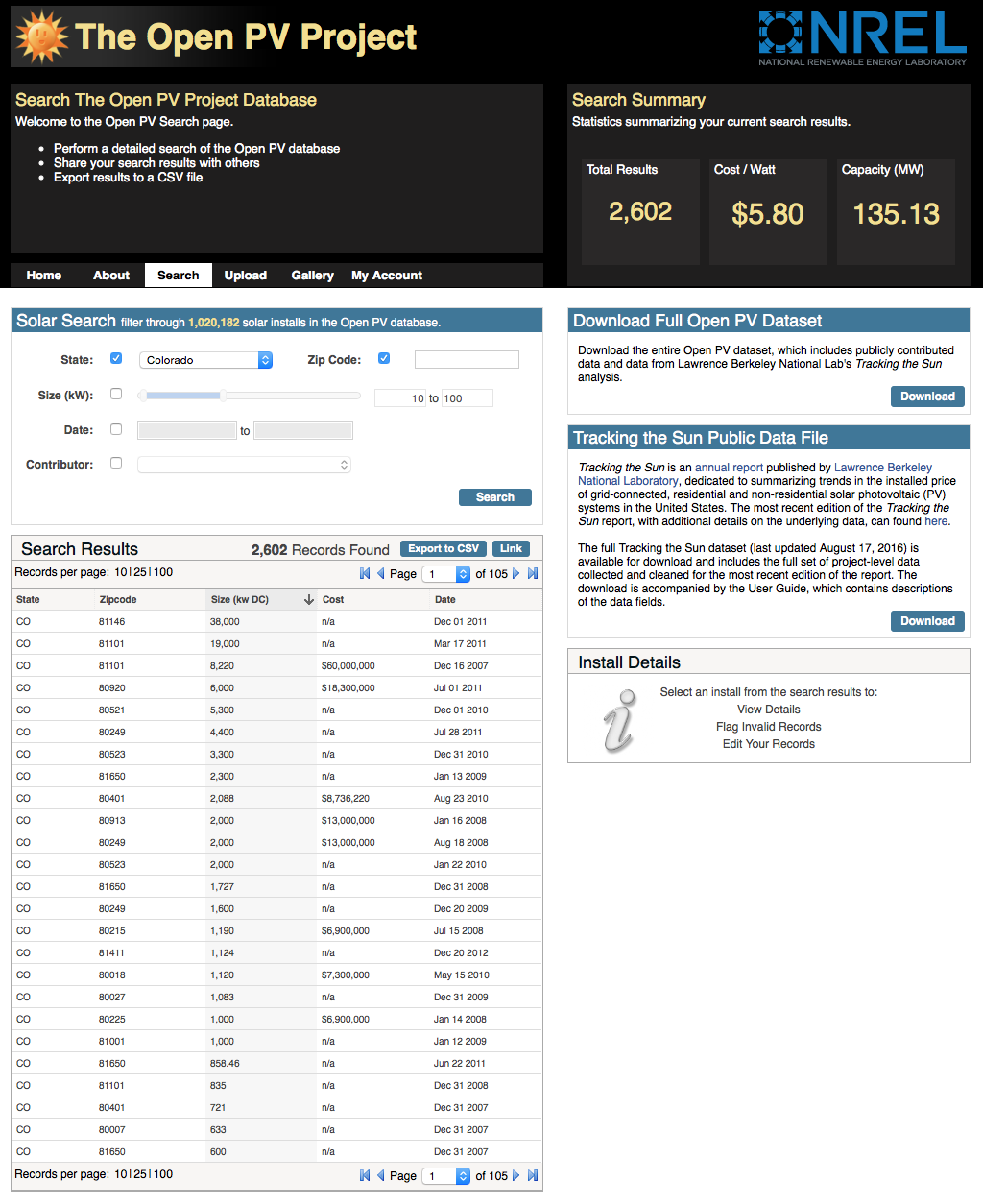Enable the Contributor filter checkbox
This screenshot has width=983, height=1204.
tap(116, 463)
